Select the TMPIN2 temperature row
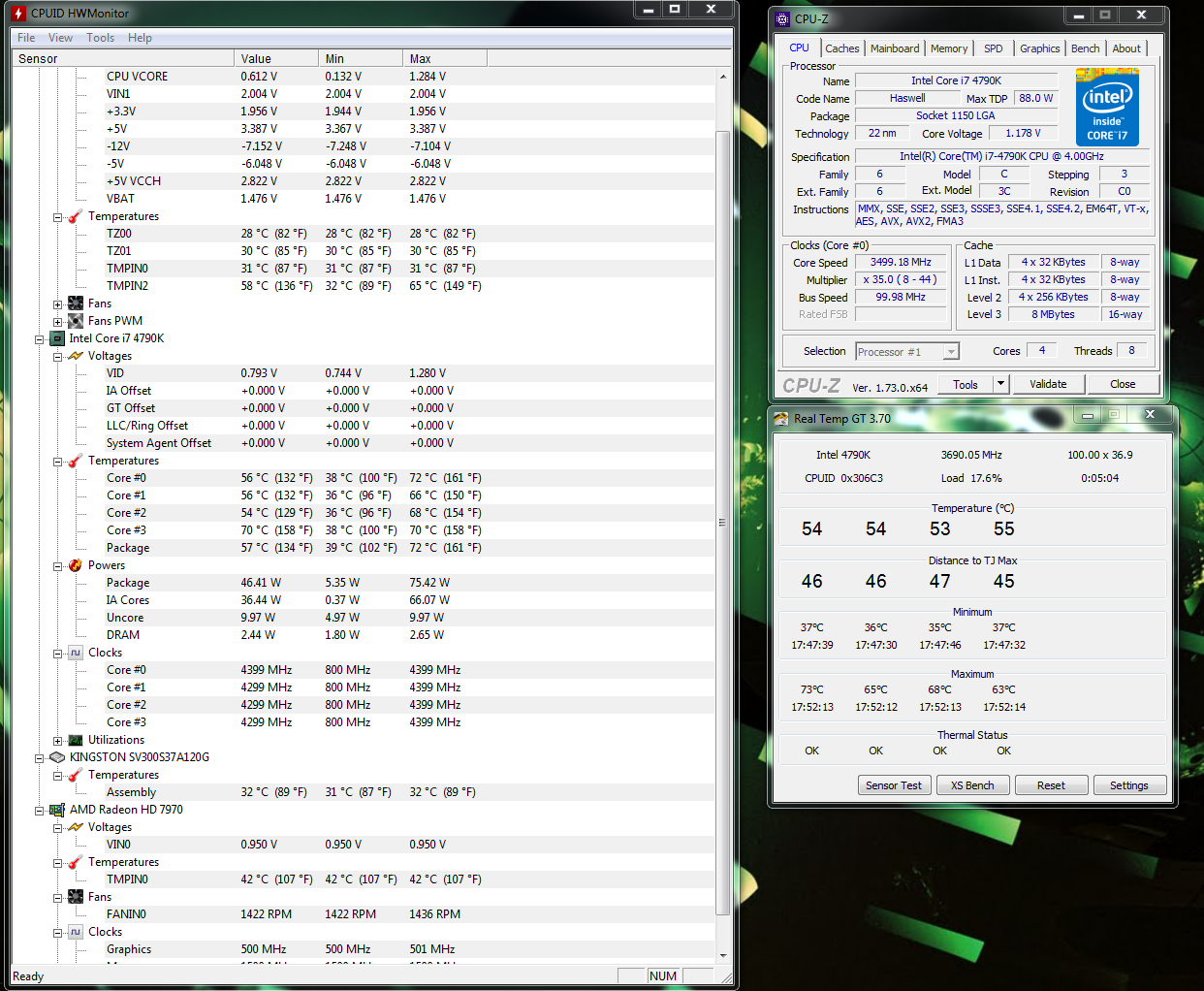 tap(363, 286)
